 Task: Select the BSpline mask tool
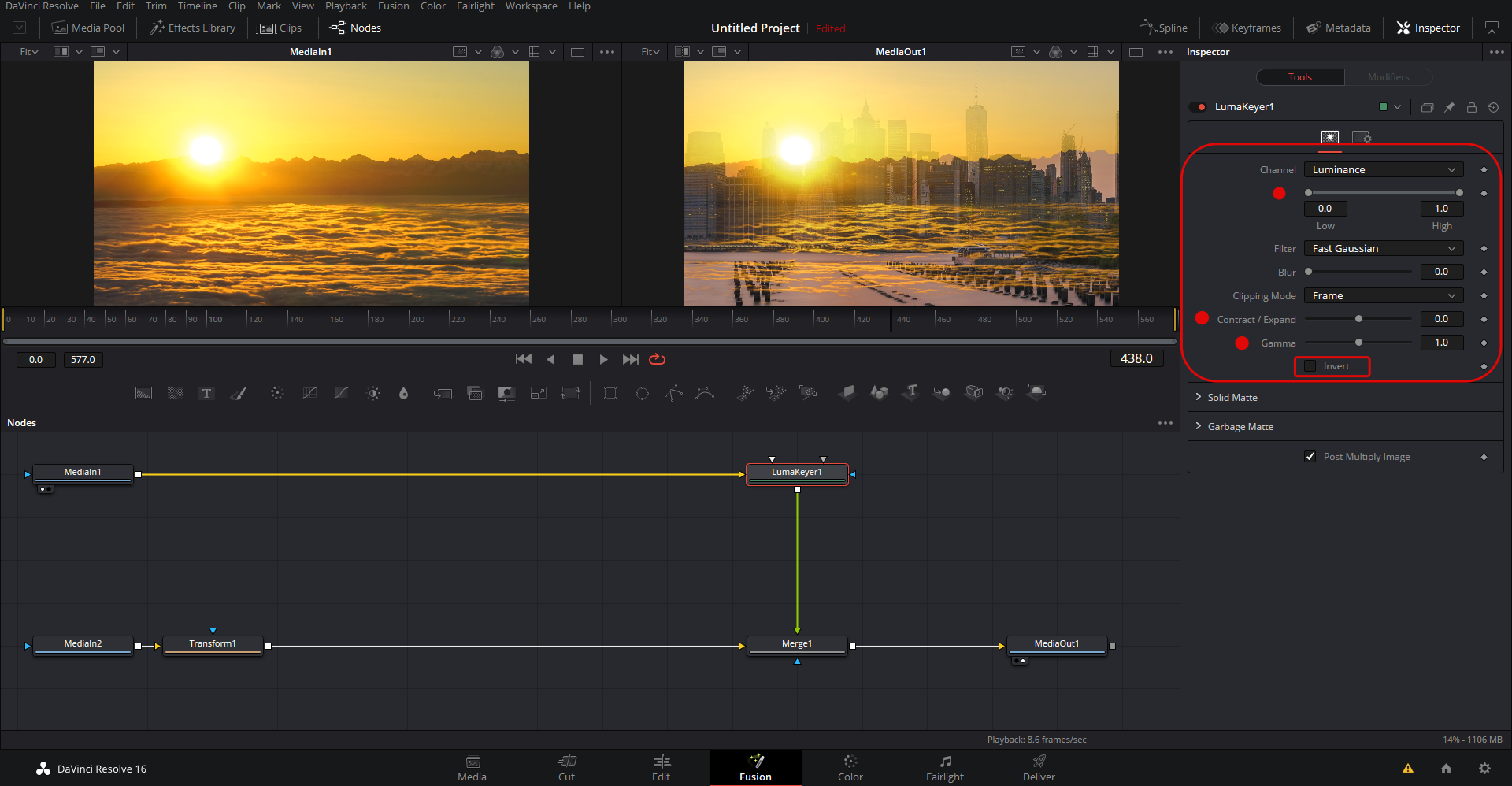tap(705, 393)
